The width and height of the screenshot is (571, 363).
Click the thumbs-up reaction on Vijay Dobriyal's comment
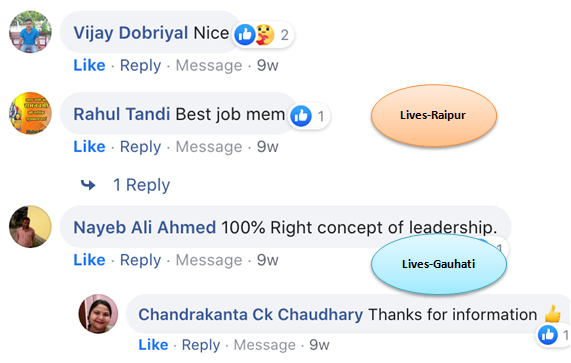[245, 35]
